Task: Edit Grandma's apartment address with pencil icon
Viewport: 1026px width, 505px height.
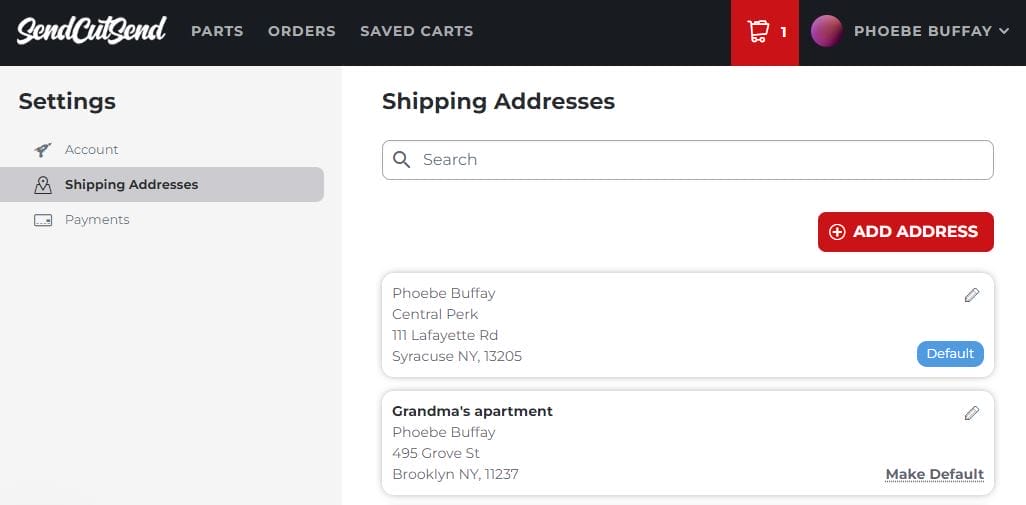Action: 971,413
